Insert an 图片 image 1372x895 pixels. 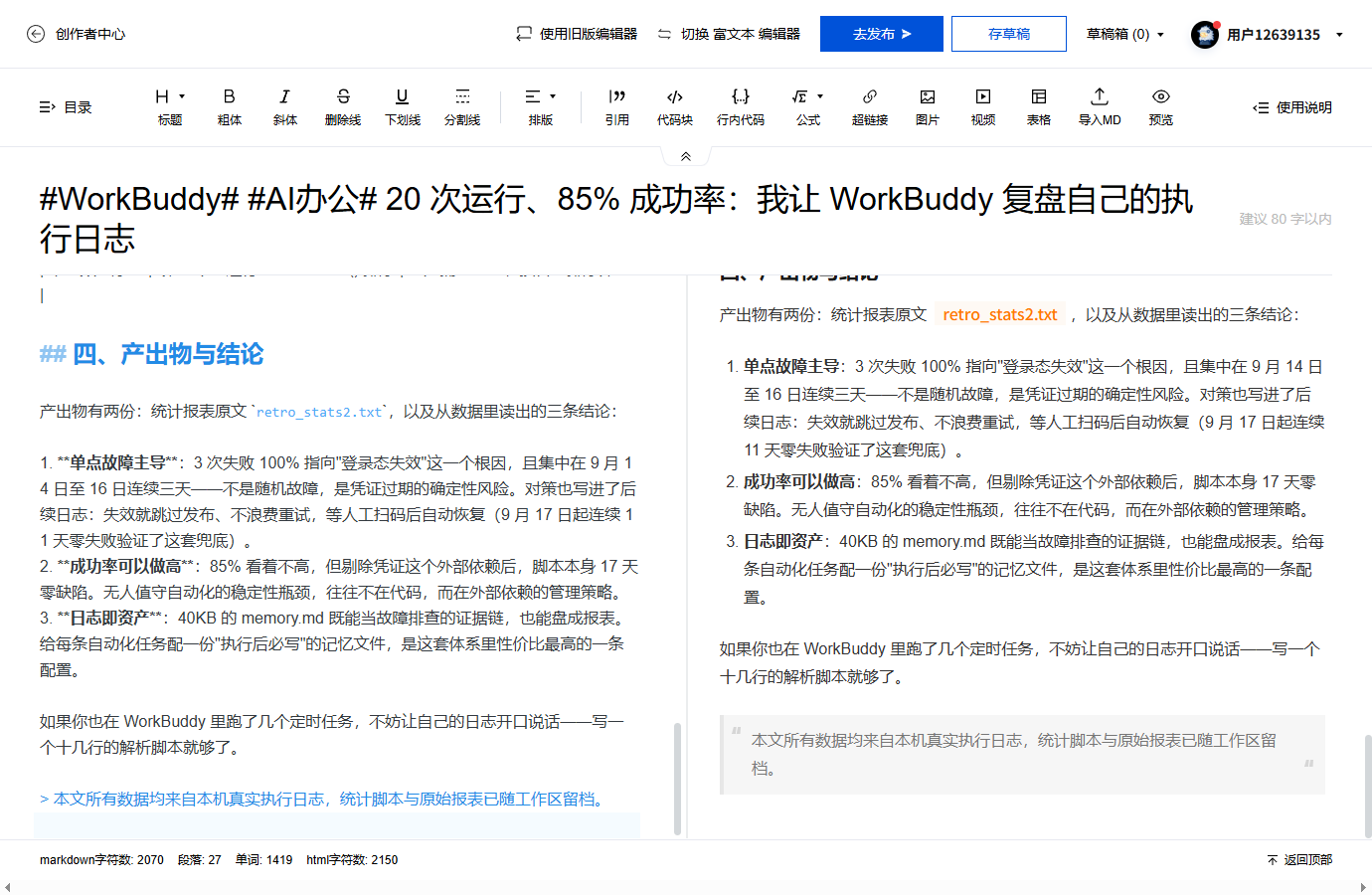(928, 107)
